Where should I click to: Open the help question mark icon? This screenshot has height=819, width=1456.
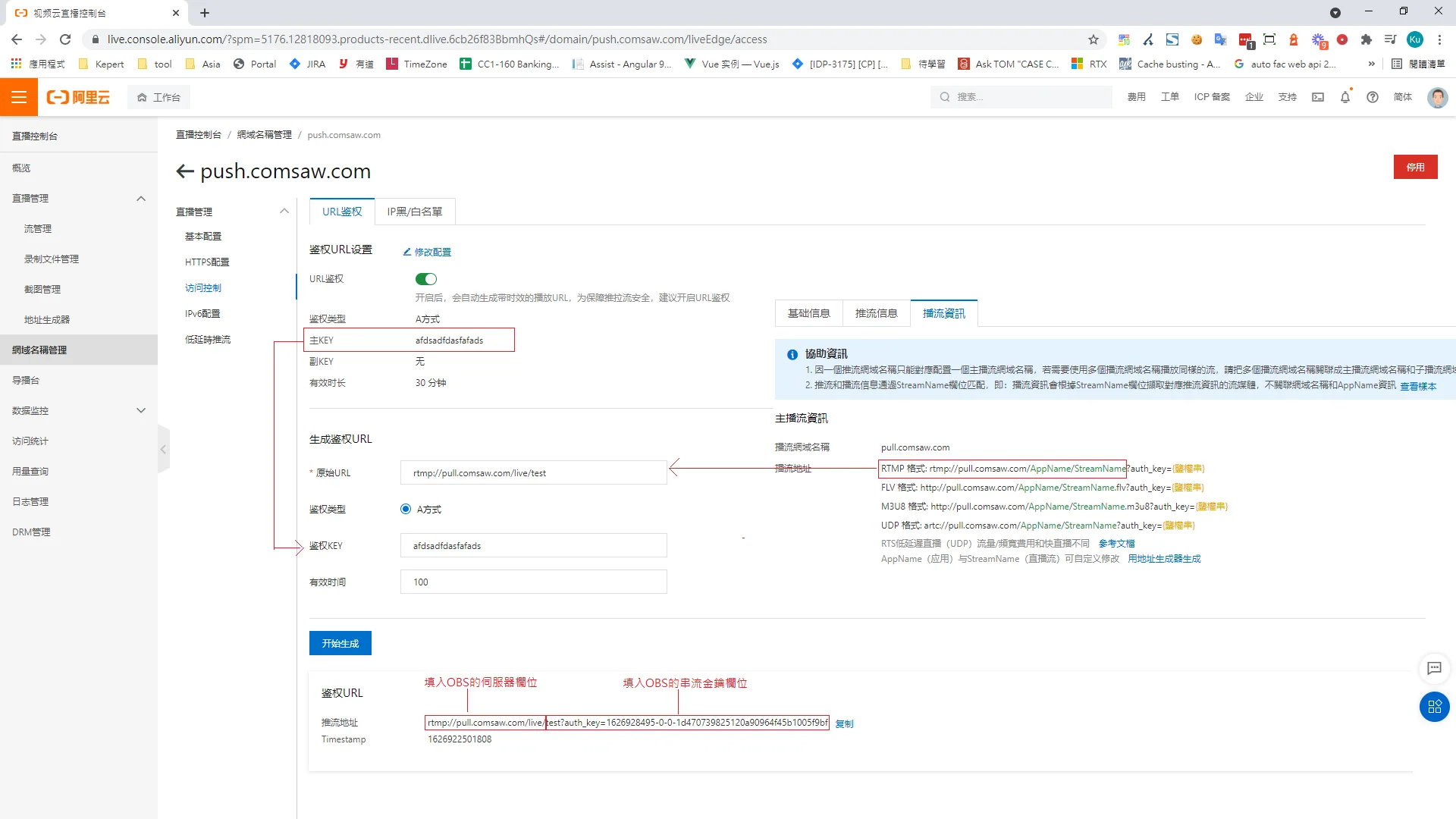1373,97
